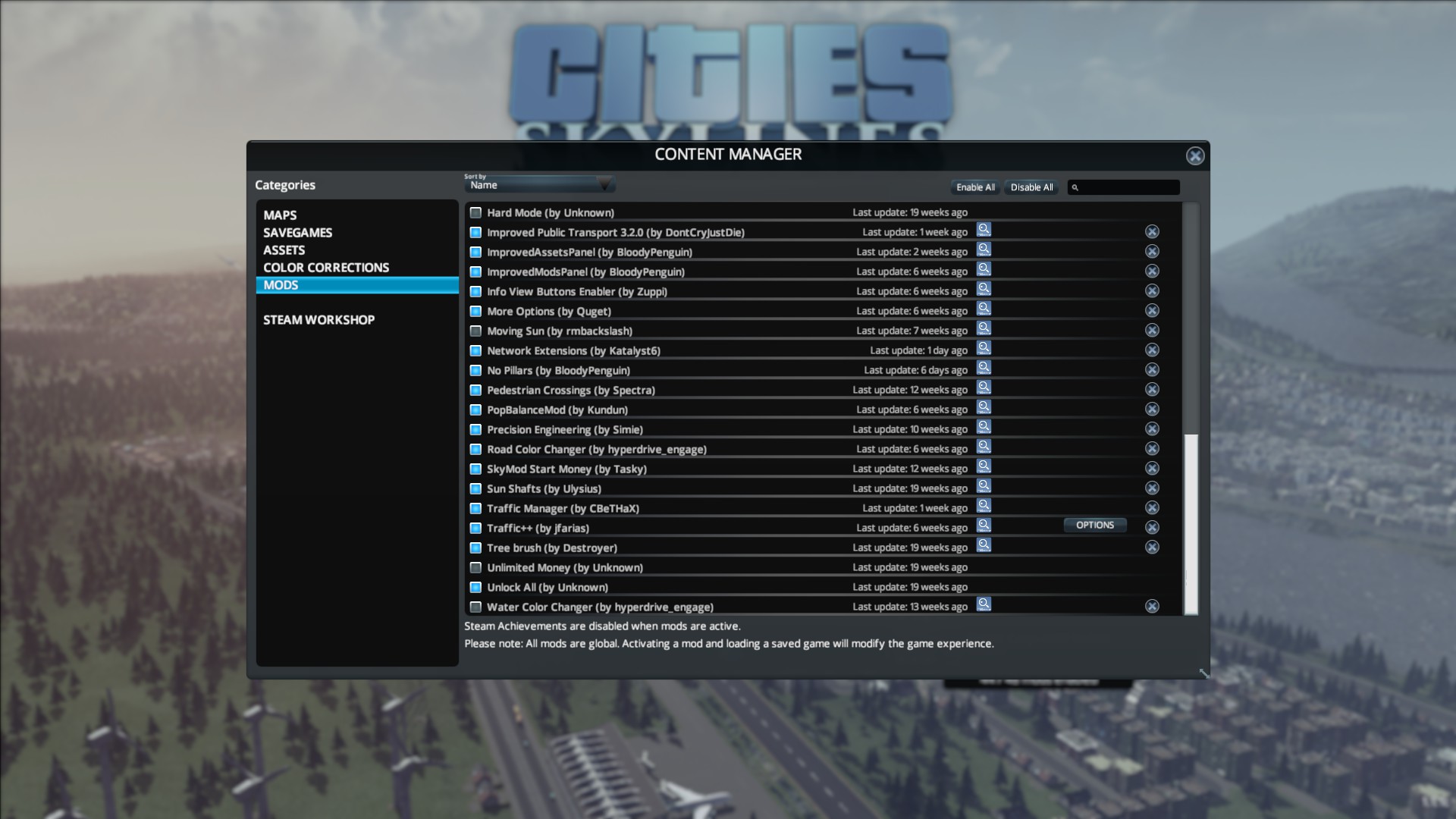The image size is (1456, 819).
Task: Enable the Hard Mode checkbox
Action: (x=475, y=213)
